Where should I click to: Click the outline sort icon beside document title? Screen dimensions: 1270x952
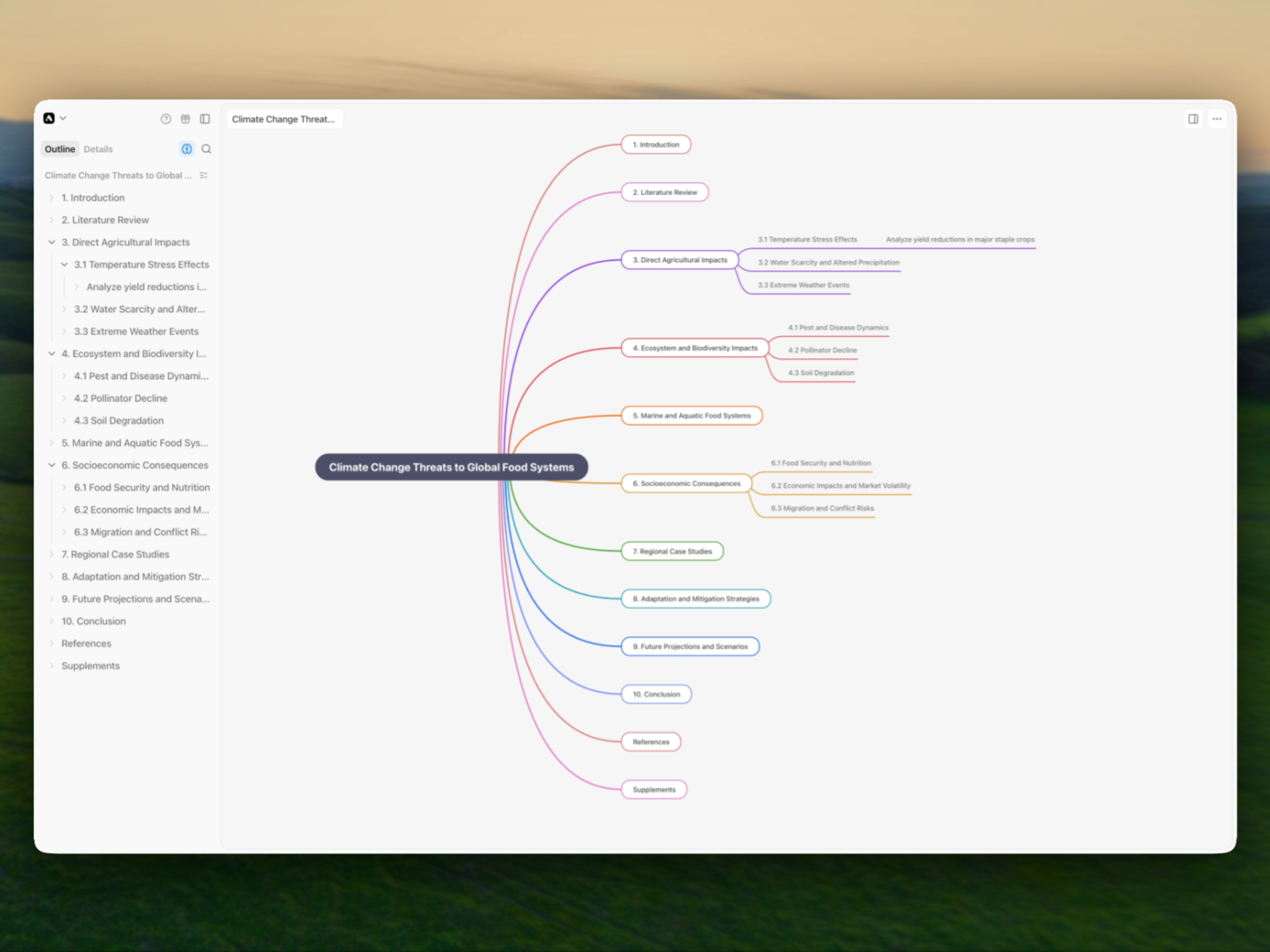(x=203, y=175)
